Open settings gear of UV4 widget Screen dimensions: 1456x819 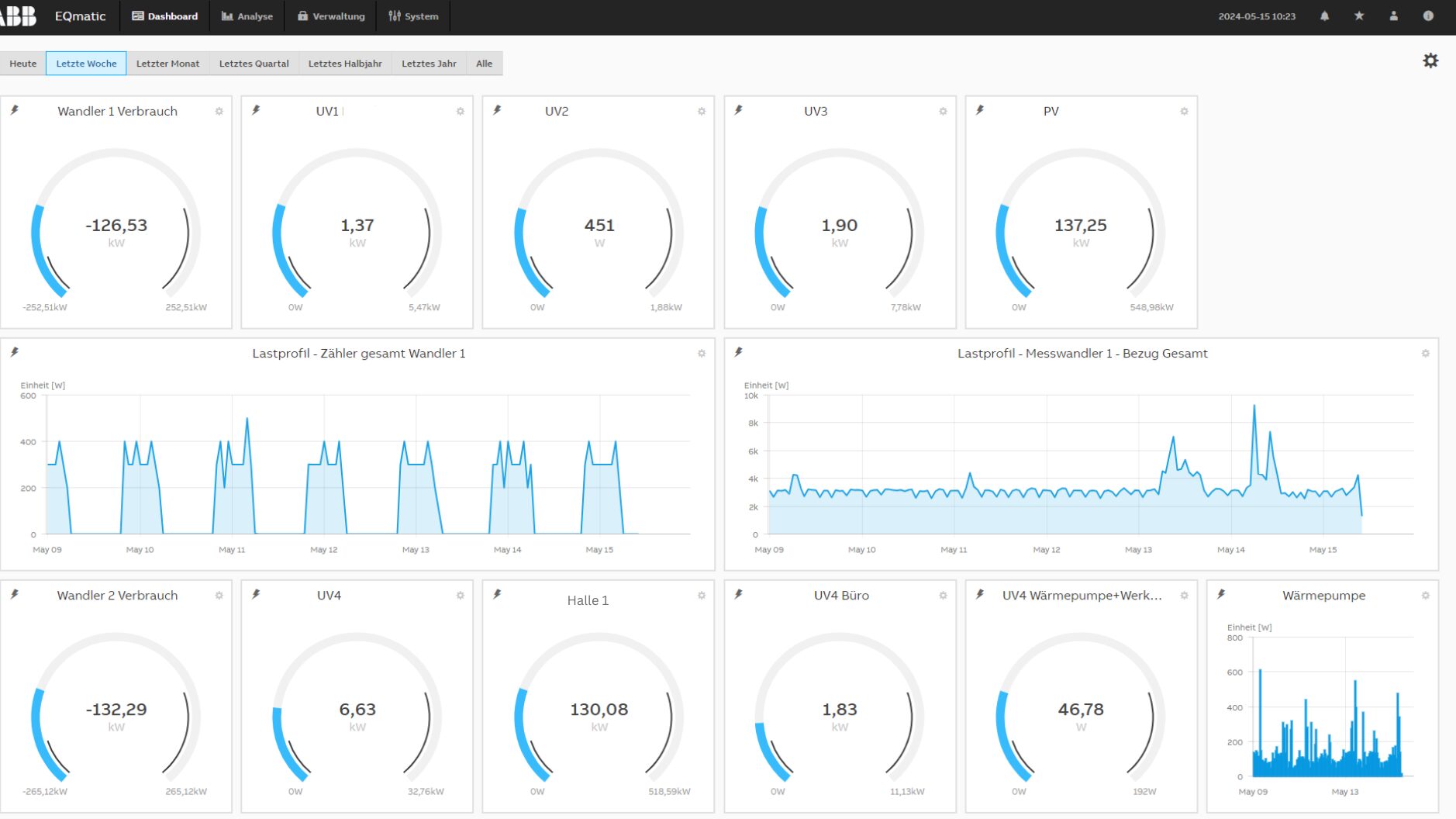pos(461,596)
